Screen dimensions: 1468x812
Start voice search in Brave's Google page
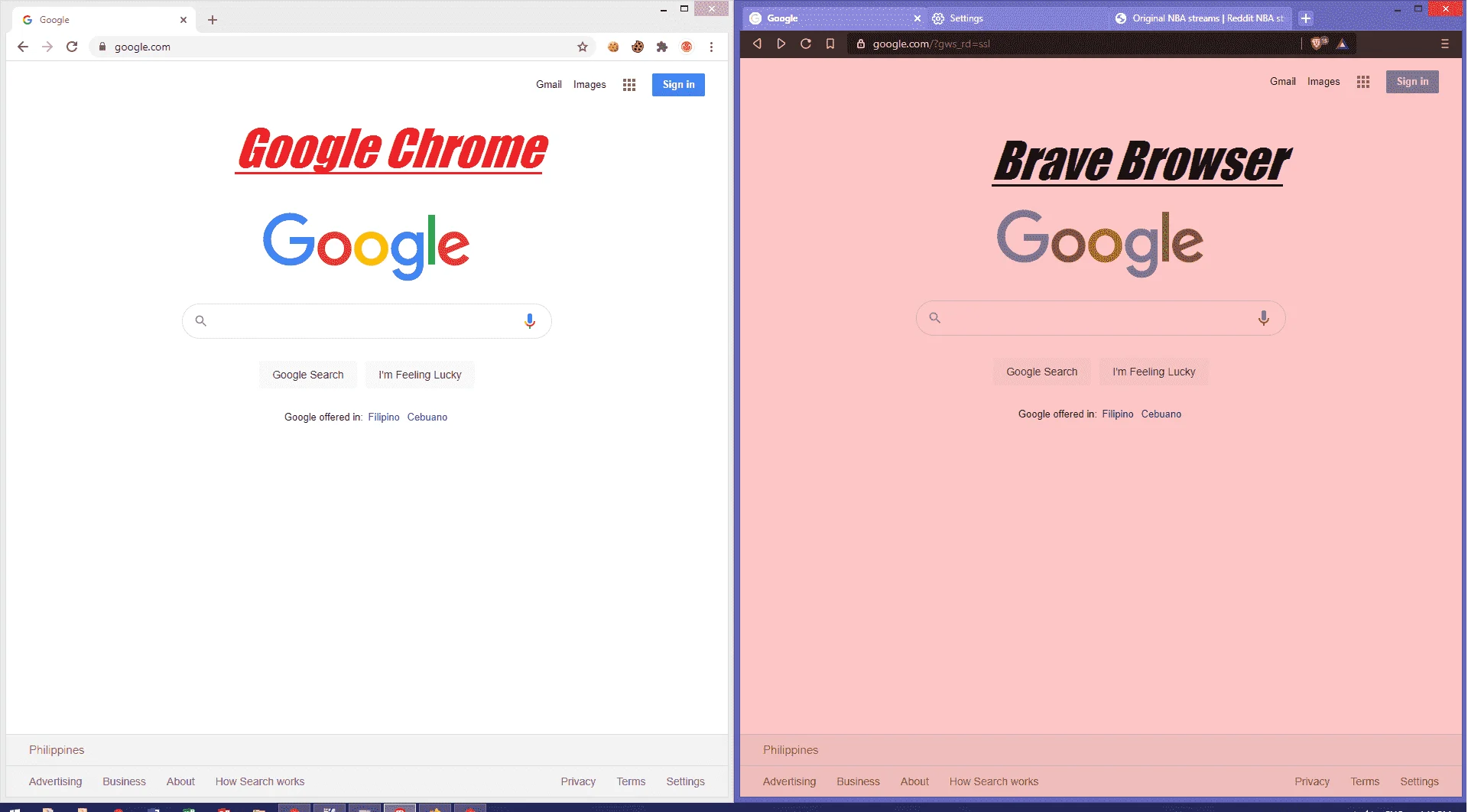tap(1264, 318)
